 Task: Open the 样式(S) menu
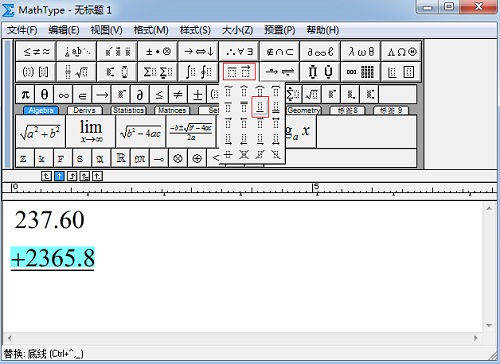[x=195, y=30]
